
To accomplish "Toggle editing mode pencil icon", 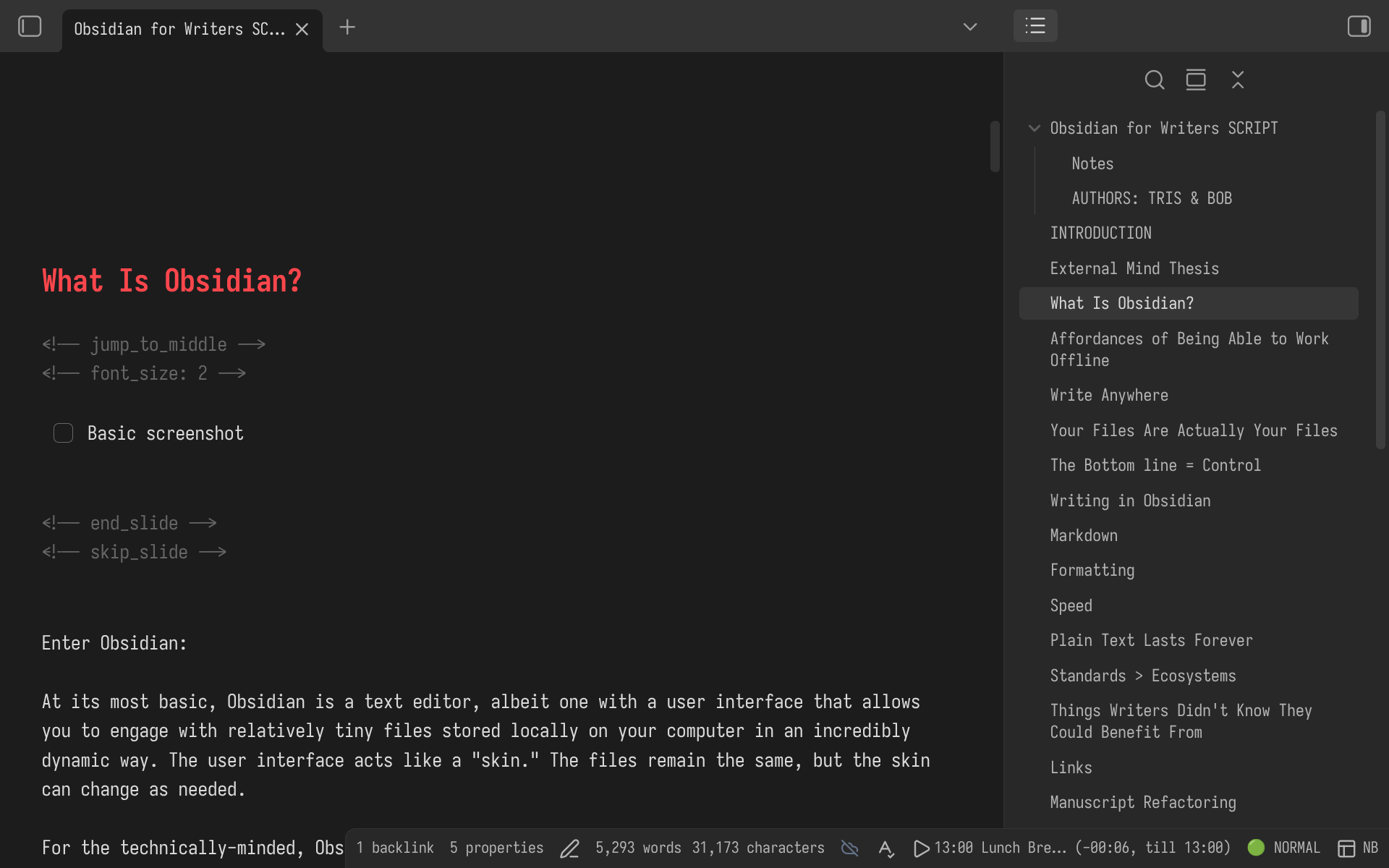I will 569,848.
